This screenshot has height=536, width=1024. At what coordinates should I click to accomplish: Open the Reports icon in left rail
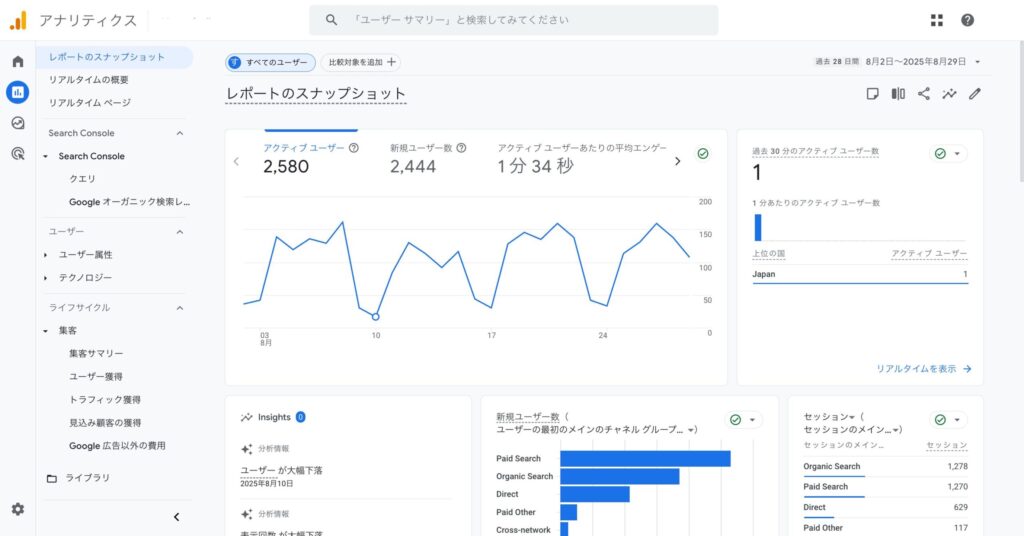(x=18, y=92)
